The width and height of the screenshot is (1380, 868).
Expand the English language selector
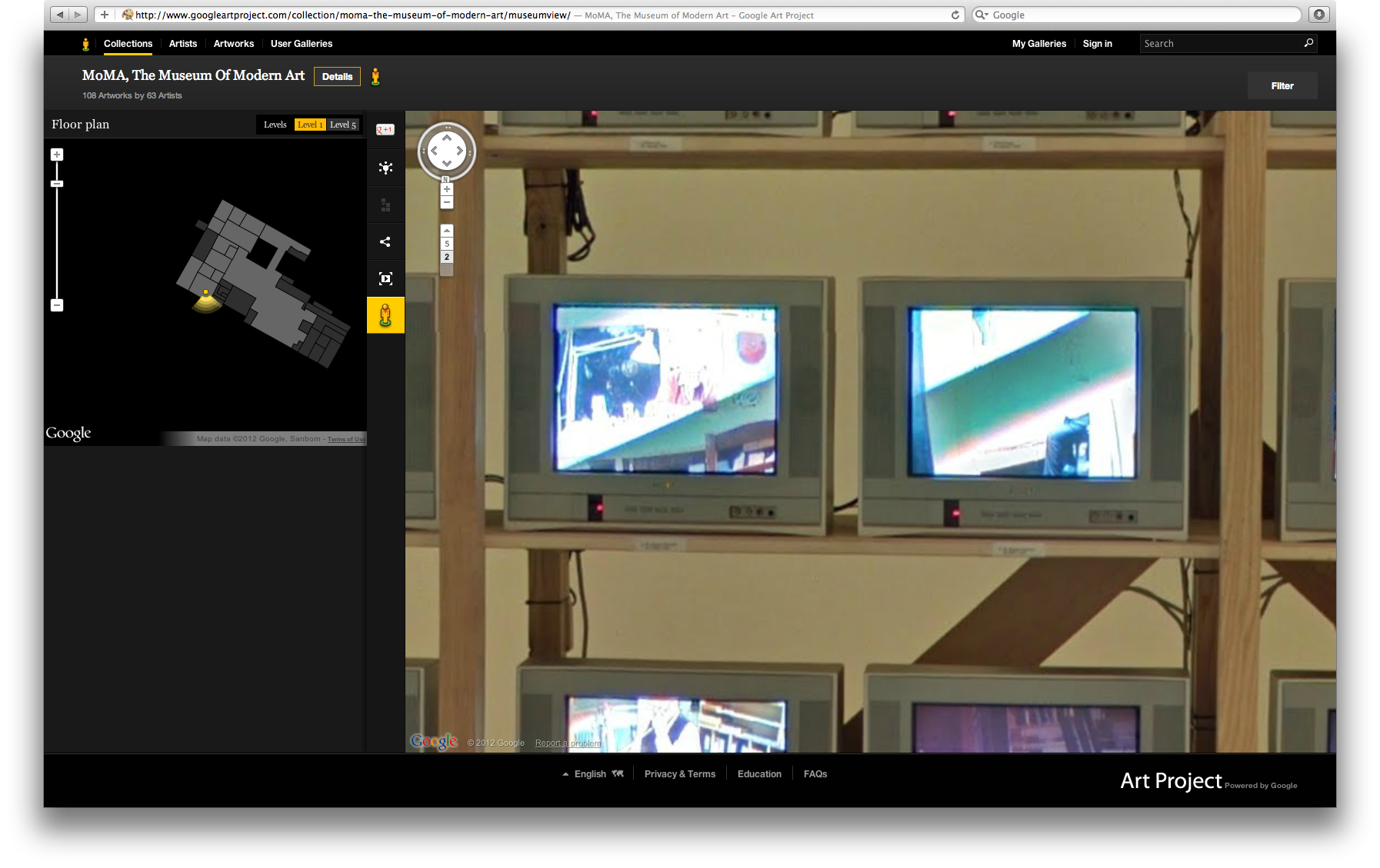point(590,774)
